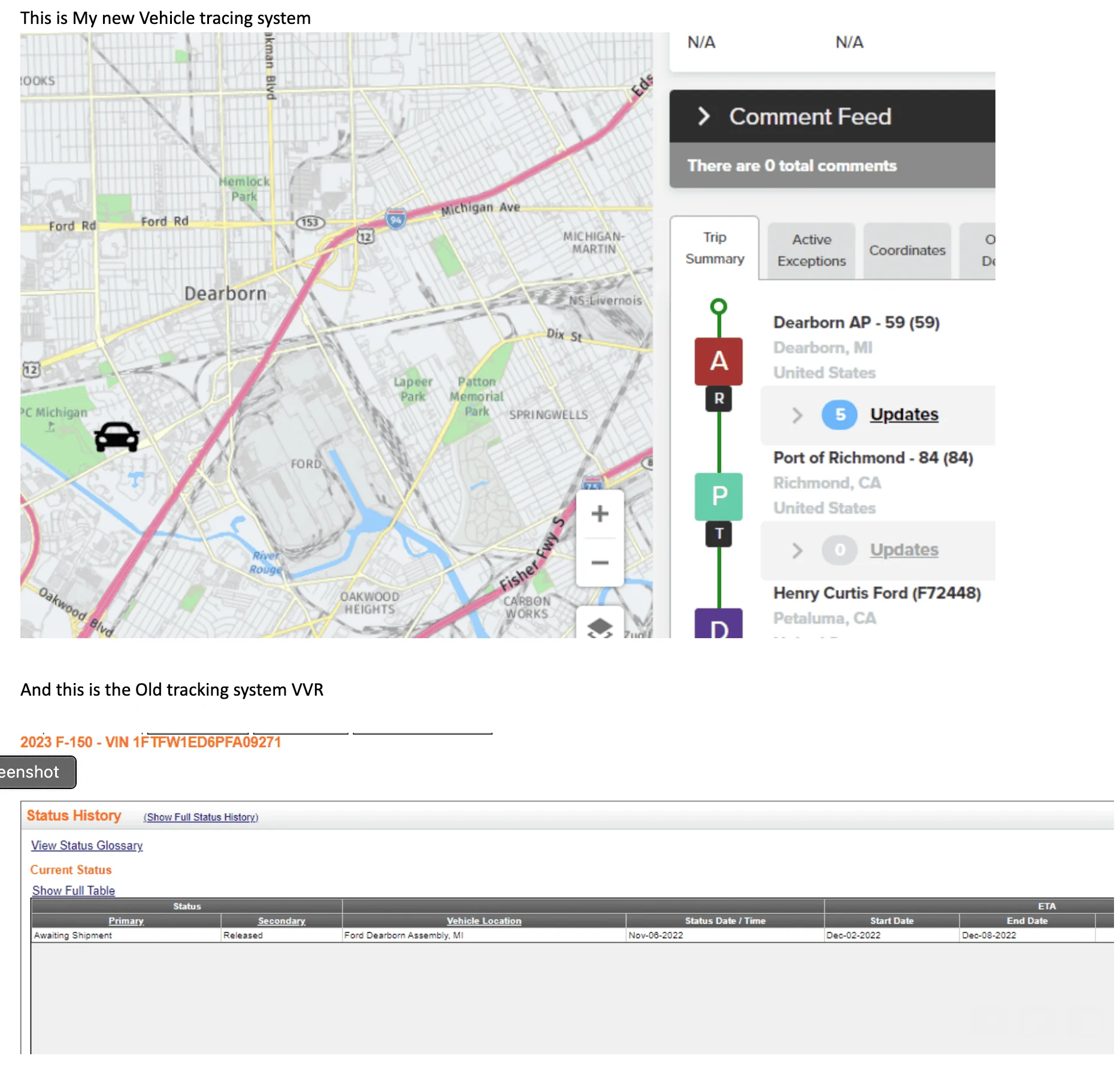Zoom out with the map minus button
1120x1068 pixels.
(x=600, y=563)
